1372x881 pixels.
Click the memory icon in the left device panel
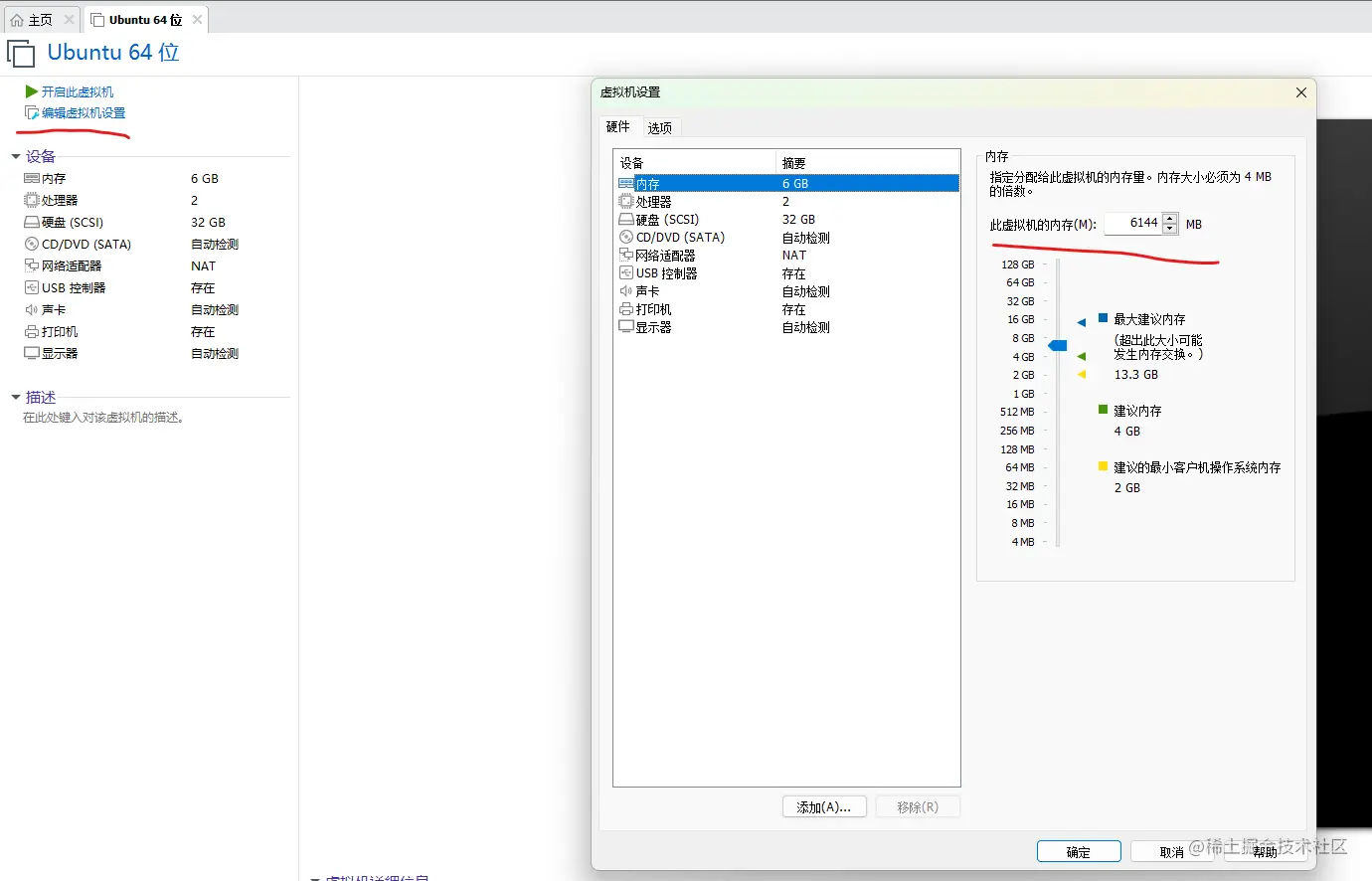[x=32, y=179]
